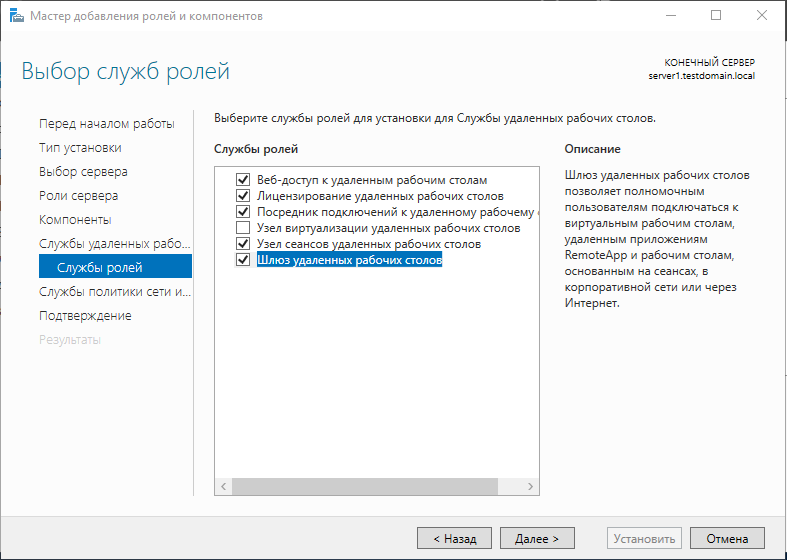Jump to Подтверждение step

pos(85,315)
